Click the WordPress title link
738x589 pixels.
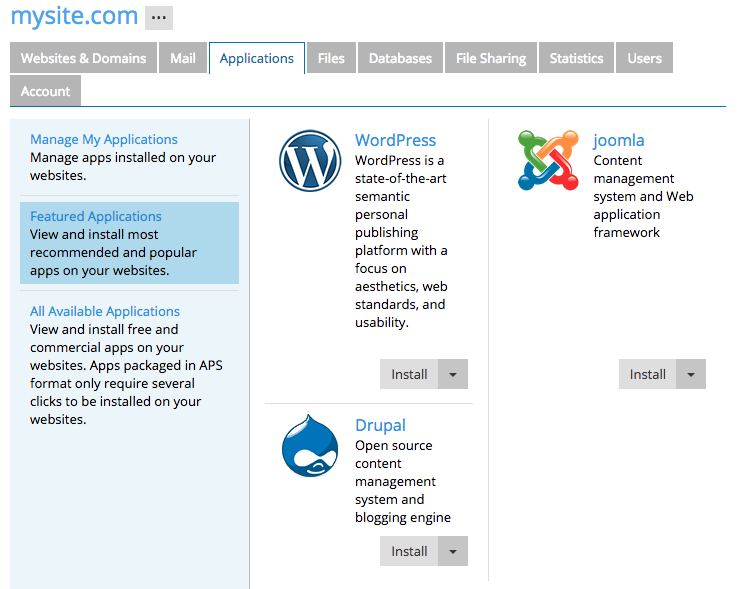tap(395, 140)
